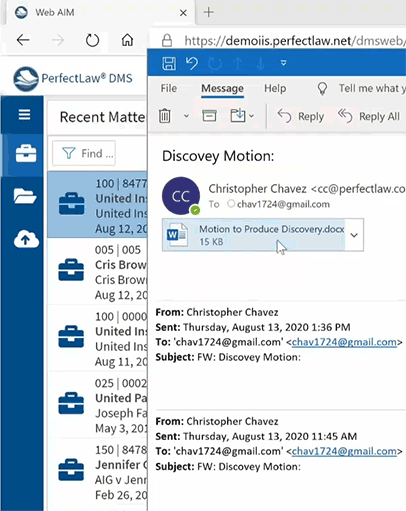Click the Move to folder icon
The image size is (406, 511).
tap(238, 116)
